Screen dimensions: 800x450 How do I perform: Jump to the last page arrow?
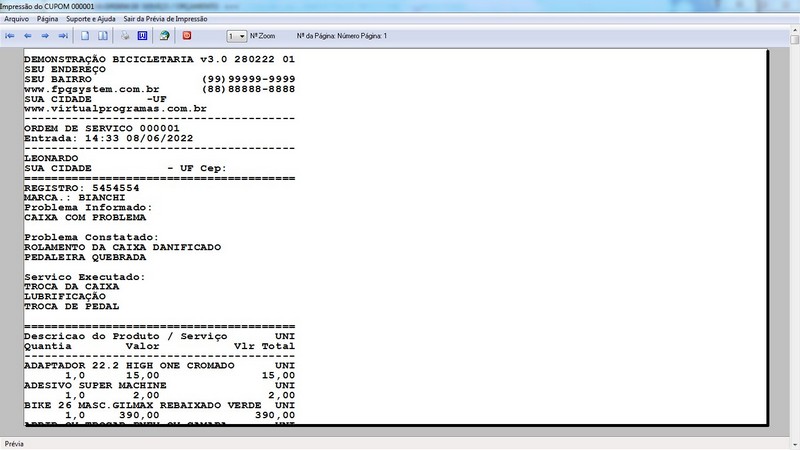(x=63, y=36)
